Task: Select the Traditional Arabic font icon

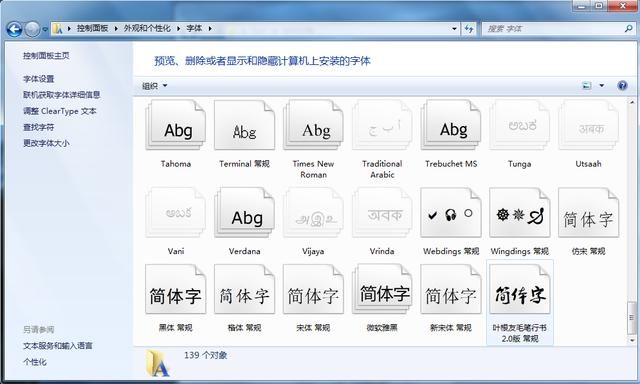Action: click(382, 126)
